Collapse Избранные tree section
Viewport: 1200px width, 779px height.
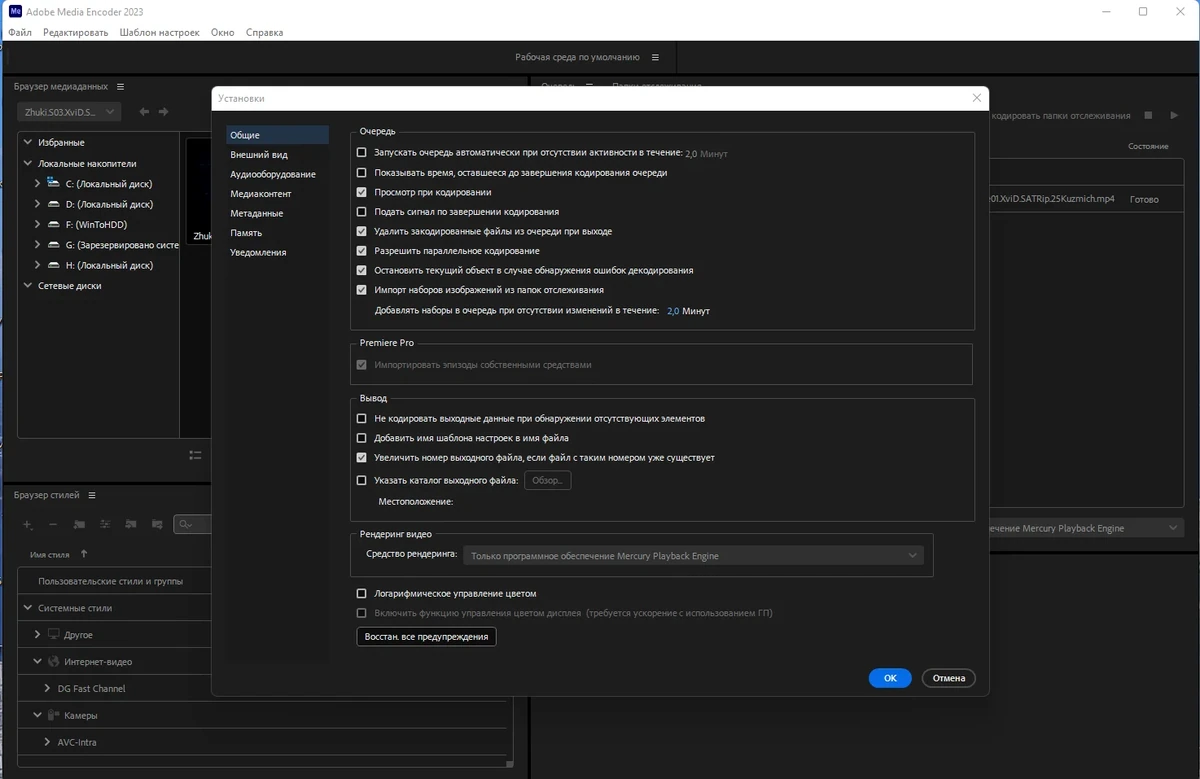(28, 142)
